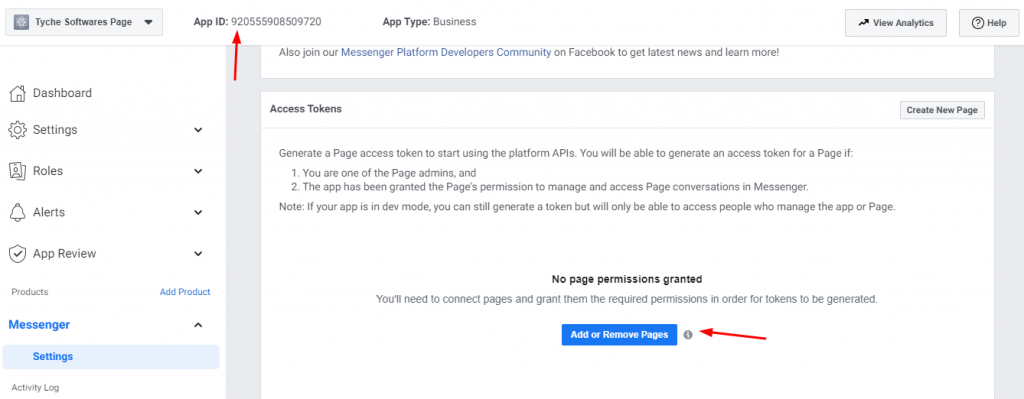Click the App Type: Business label
This screenshot has width=1024, height=399.
click(429, 22)
